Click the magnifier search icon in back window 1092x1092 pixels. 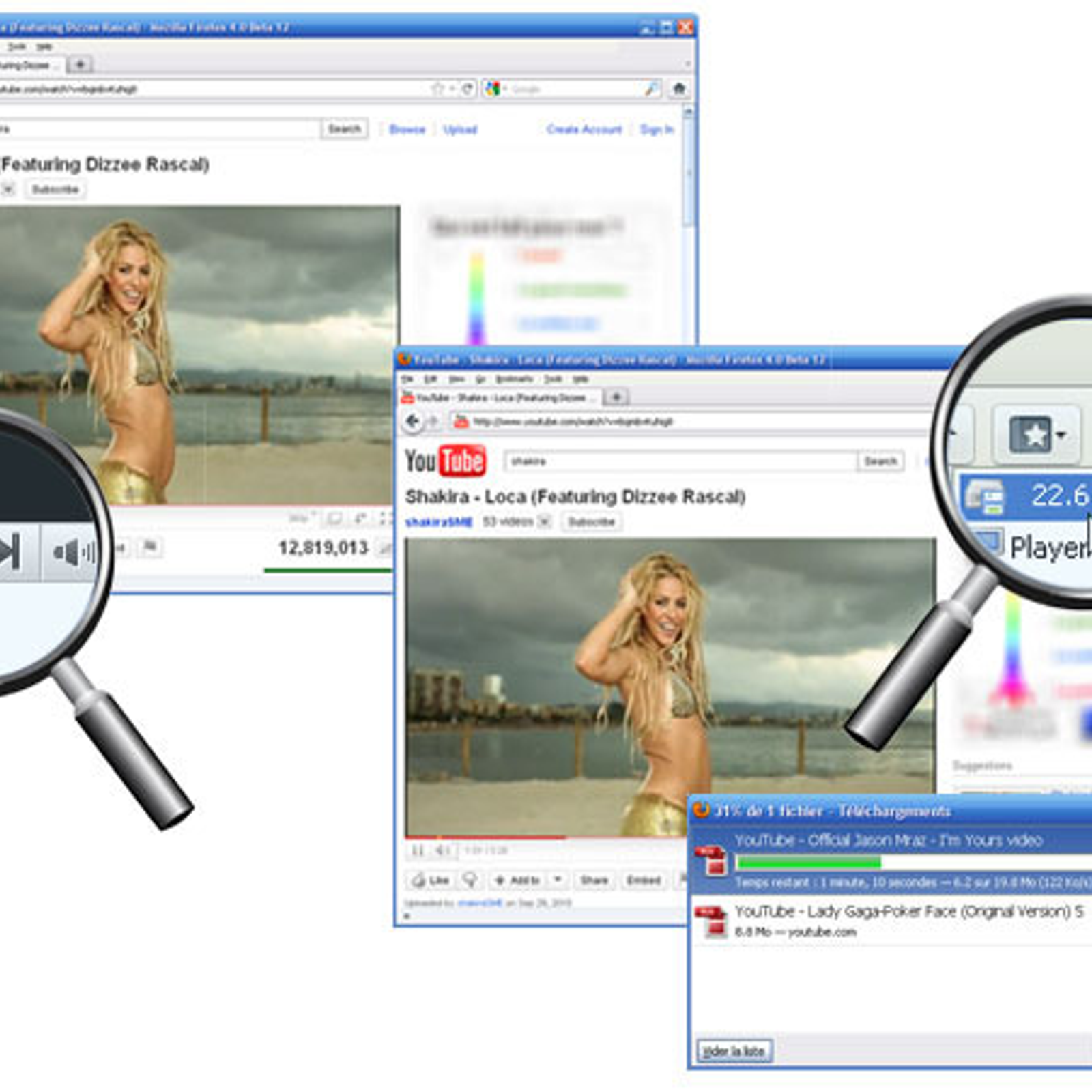(x=651, y=89)
